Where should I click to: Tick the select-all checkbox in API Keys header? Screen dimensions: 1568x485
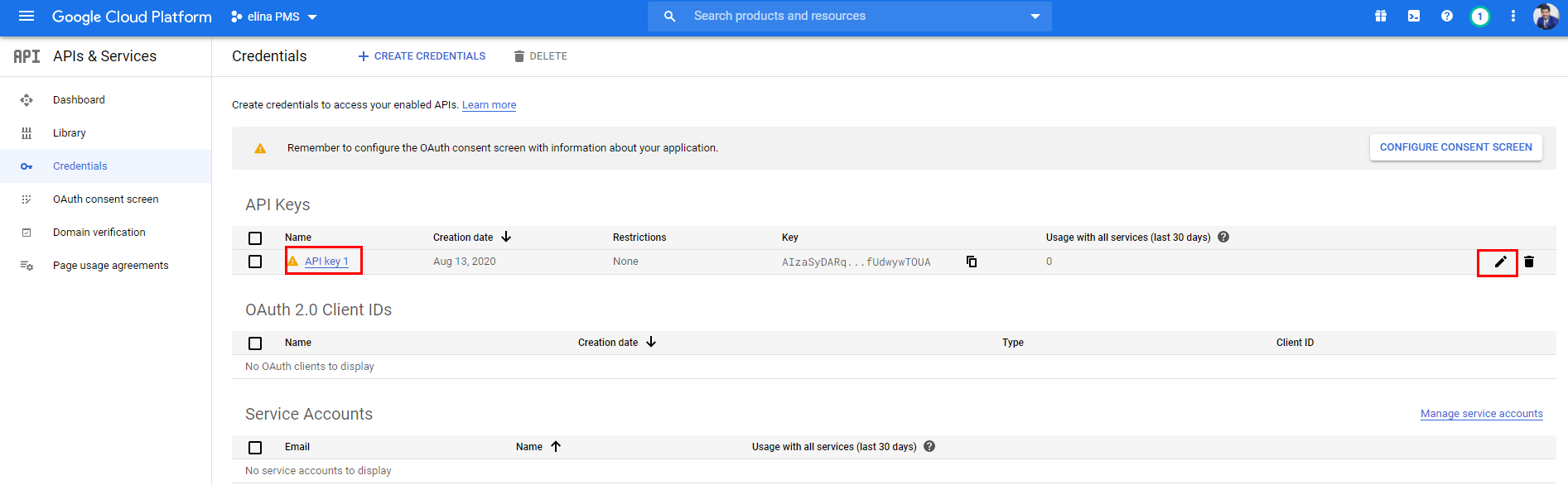pyautogui.click(x=255, y=238)
